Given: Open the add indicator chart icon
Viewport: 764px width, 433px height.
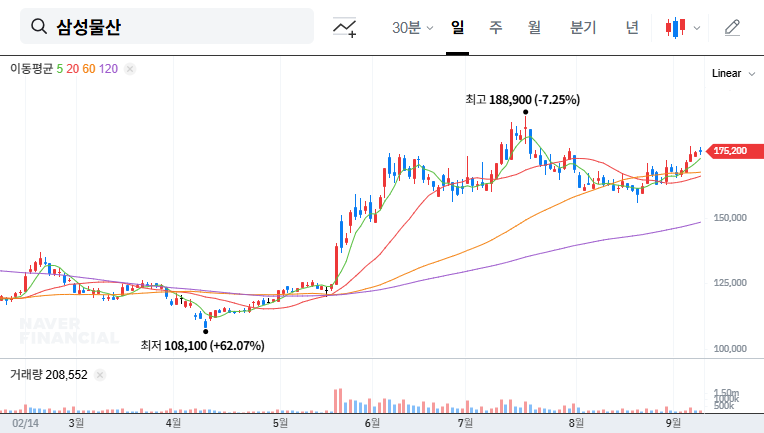Looking at the screenshot, I should point(344,27).
